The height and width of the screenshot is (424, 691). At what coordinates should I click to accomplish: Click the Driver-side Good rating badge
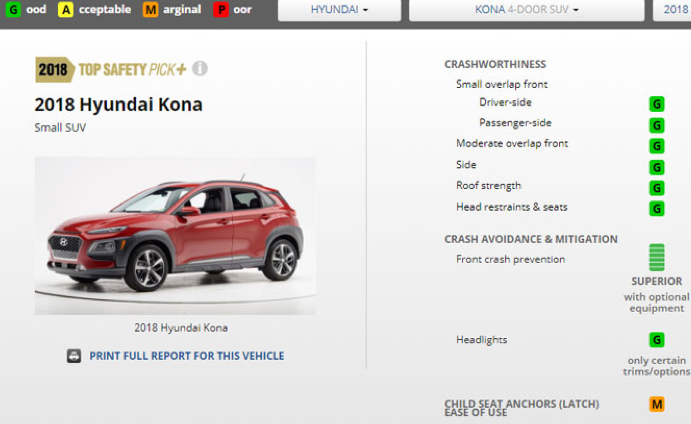(657, 104)
